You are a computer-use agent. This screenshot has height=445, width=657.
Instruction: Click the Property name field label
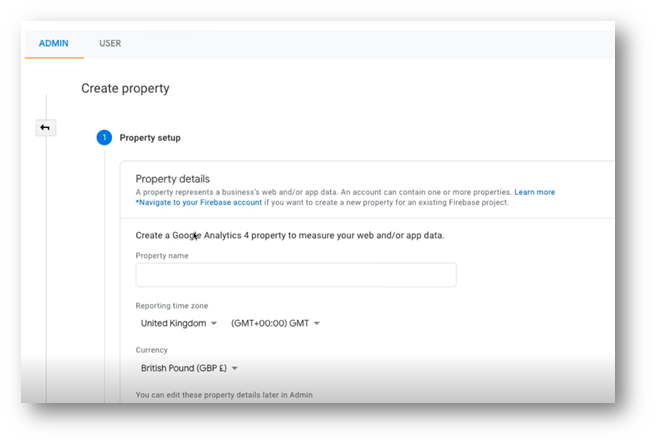tap(162, 256)
